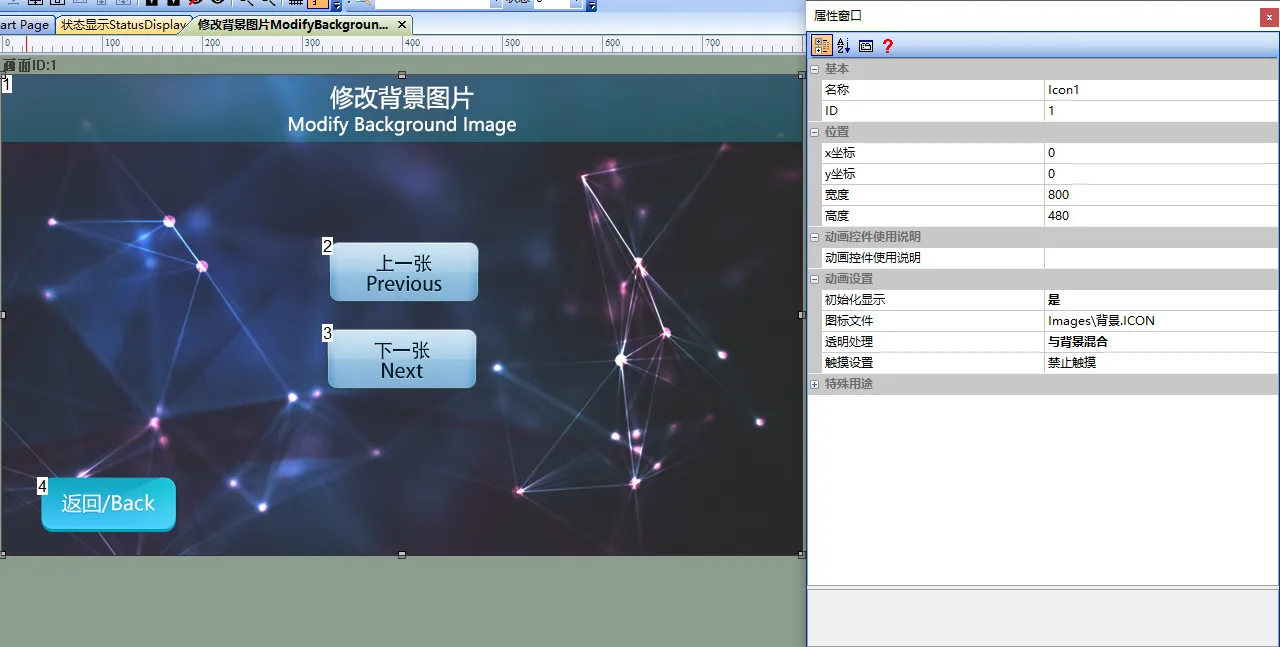The image size is (1280, 647).
Task: Sort properties alphabetically with A-Z icon
Action: [842, 44]
